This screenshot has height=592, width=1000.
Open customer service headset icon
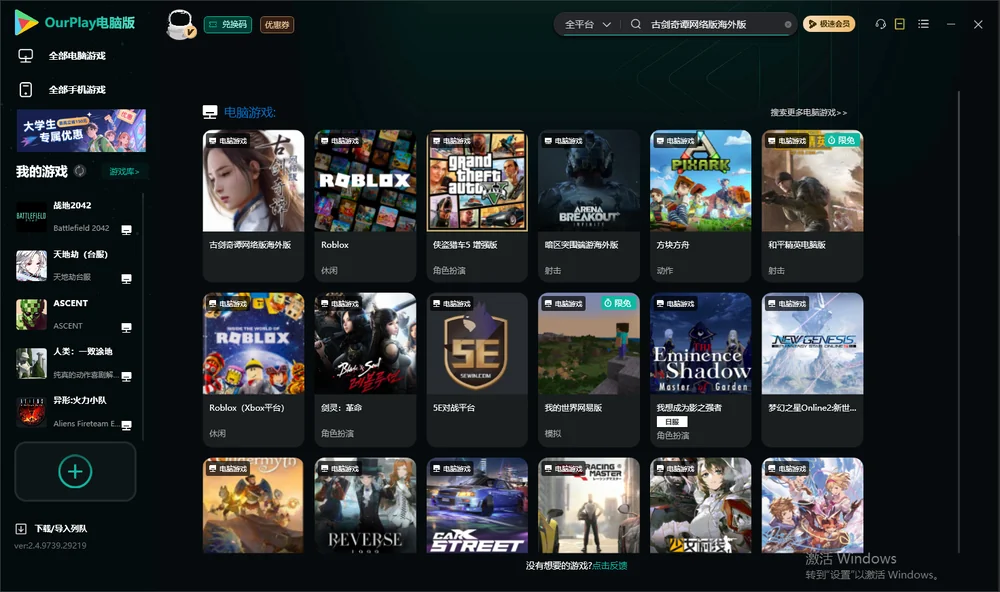click(x=881, y=24)
